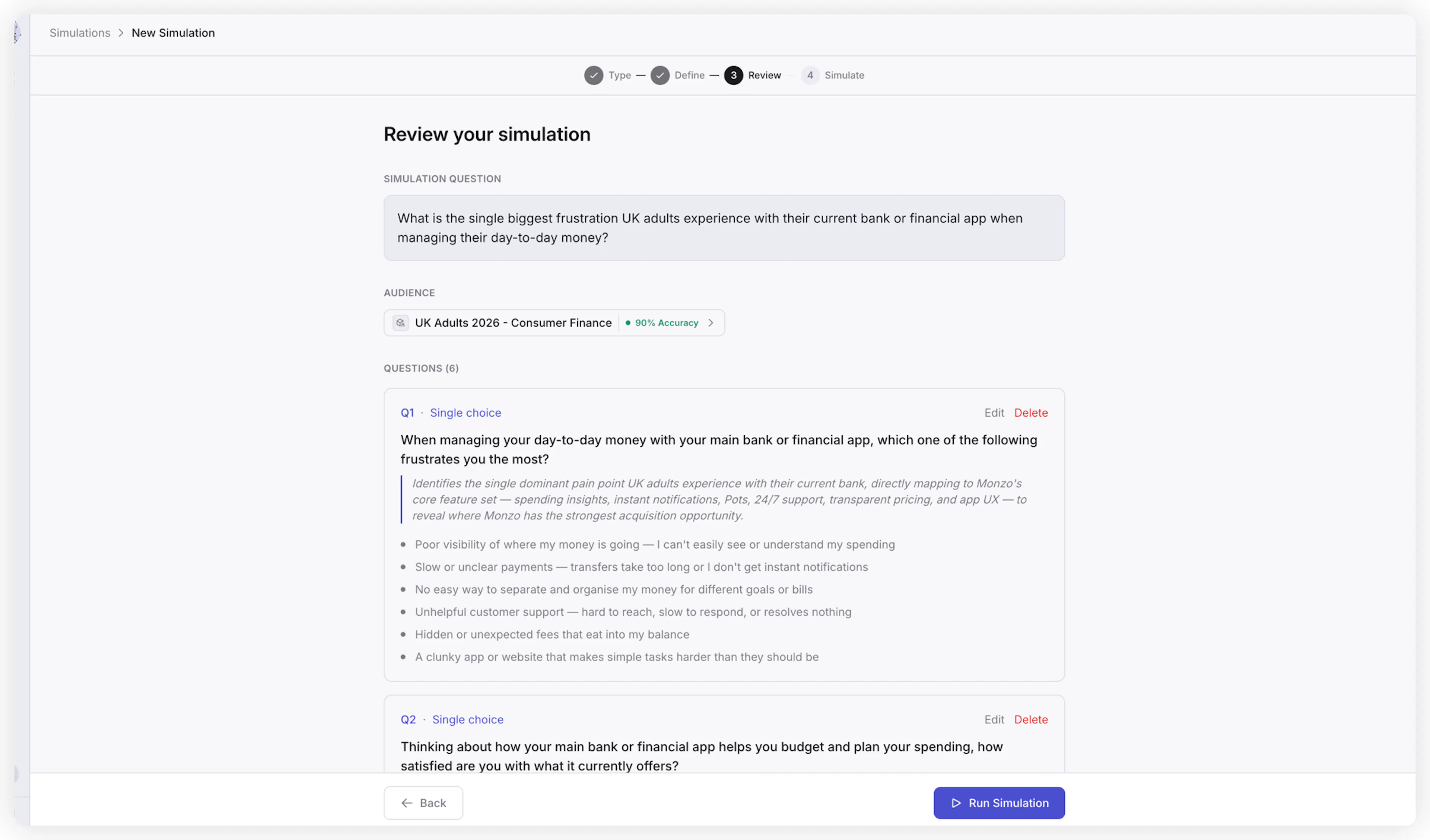Open the Simulations breadcrumb link
Screen dimensions: 1430x840
(80, 33)
